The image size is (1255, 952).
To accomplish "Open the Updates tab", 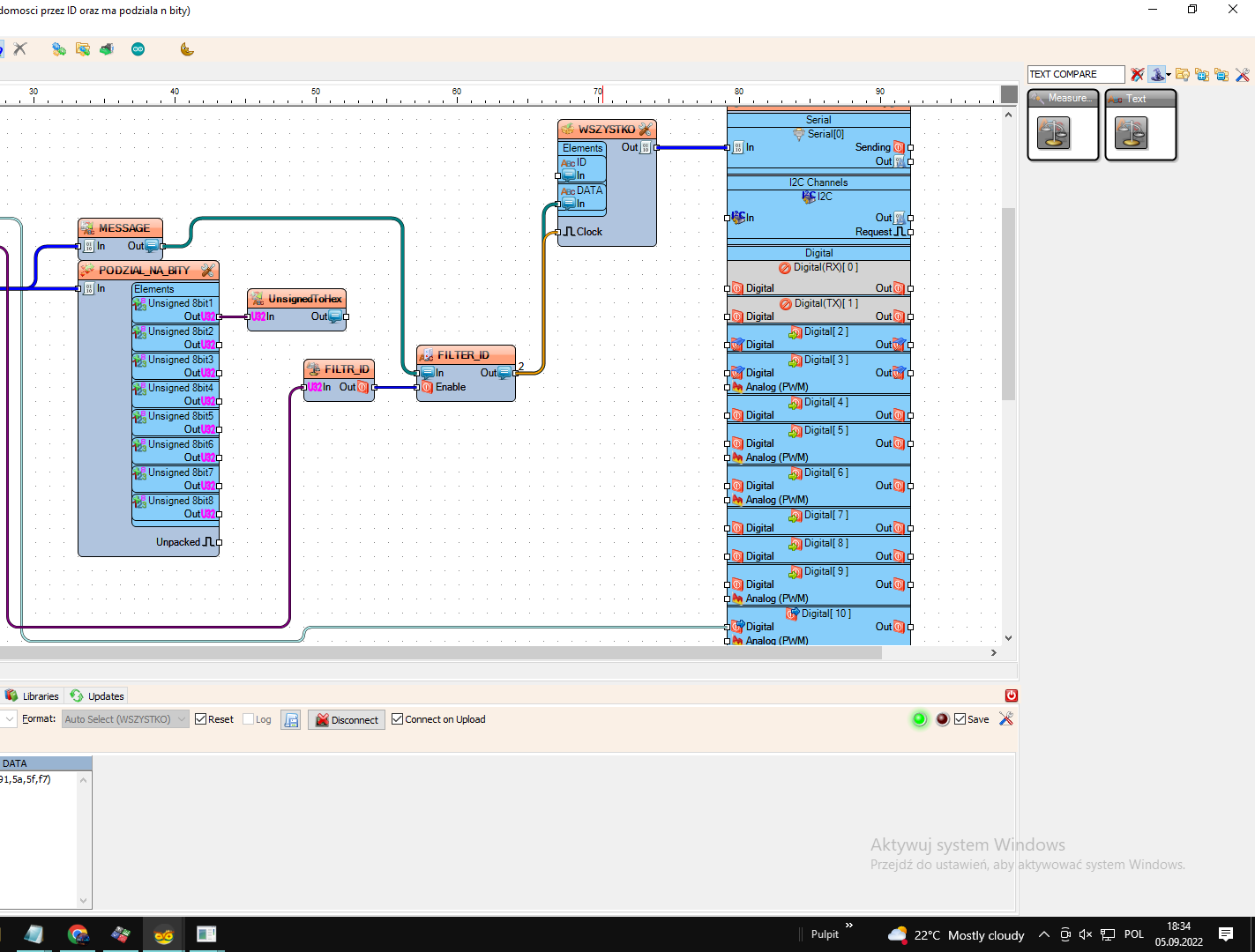I will coord(96,695).
